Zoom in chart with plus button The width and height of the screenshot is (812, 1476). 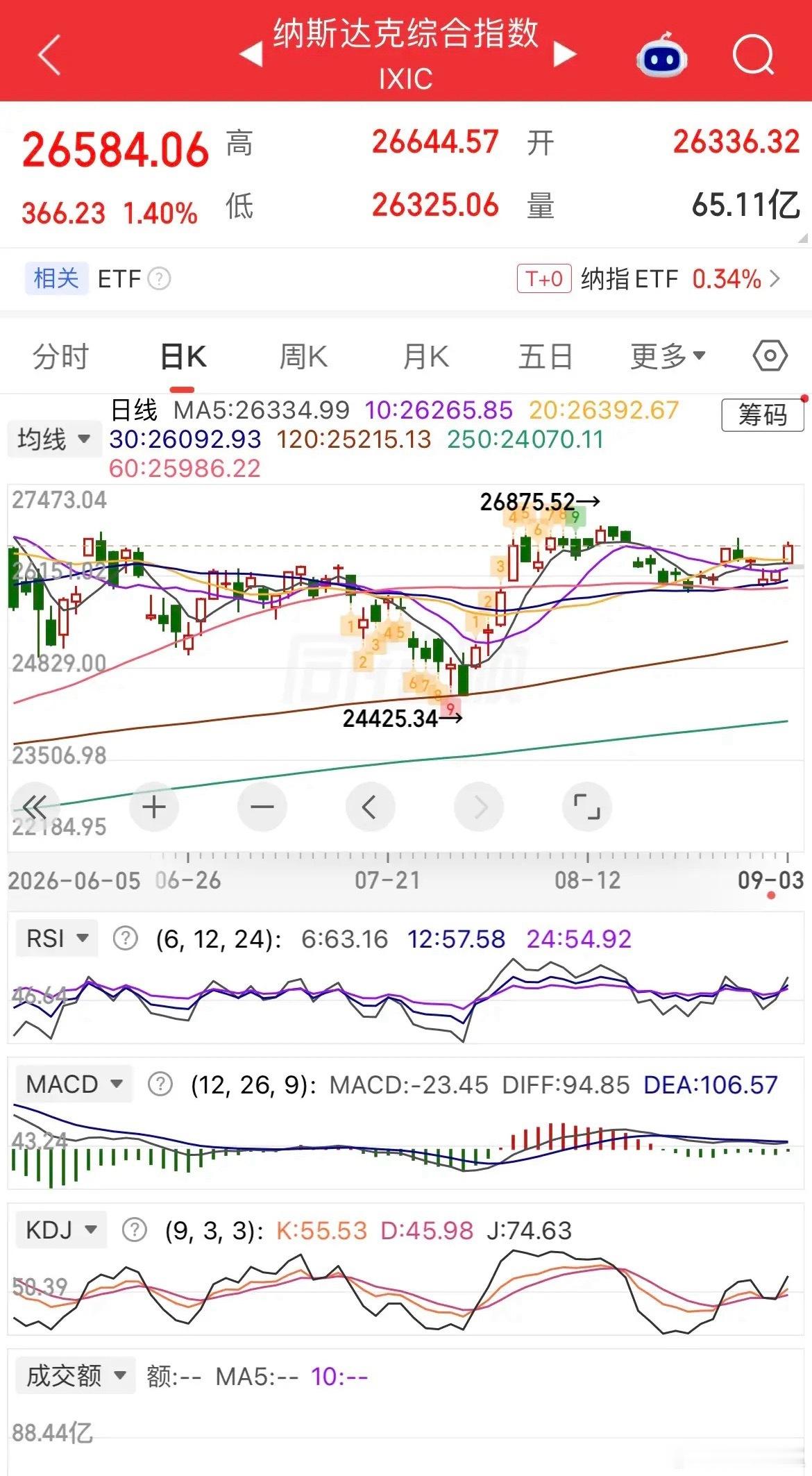click(154, 807)
